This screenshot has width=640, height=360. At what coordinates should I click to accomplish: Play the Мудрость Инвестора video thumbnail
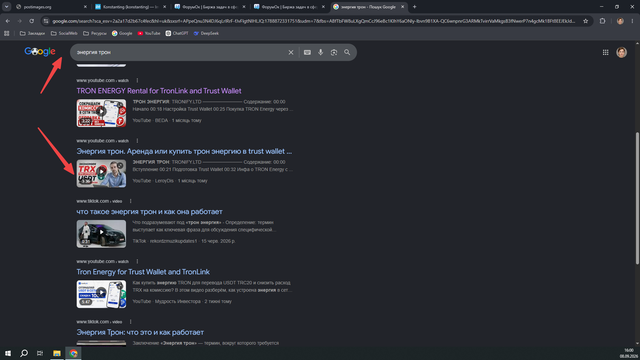101,294
